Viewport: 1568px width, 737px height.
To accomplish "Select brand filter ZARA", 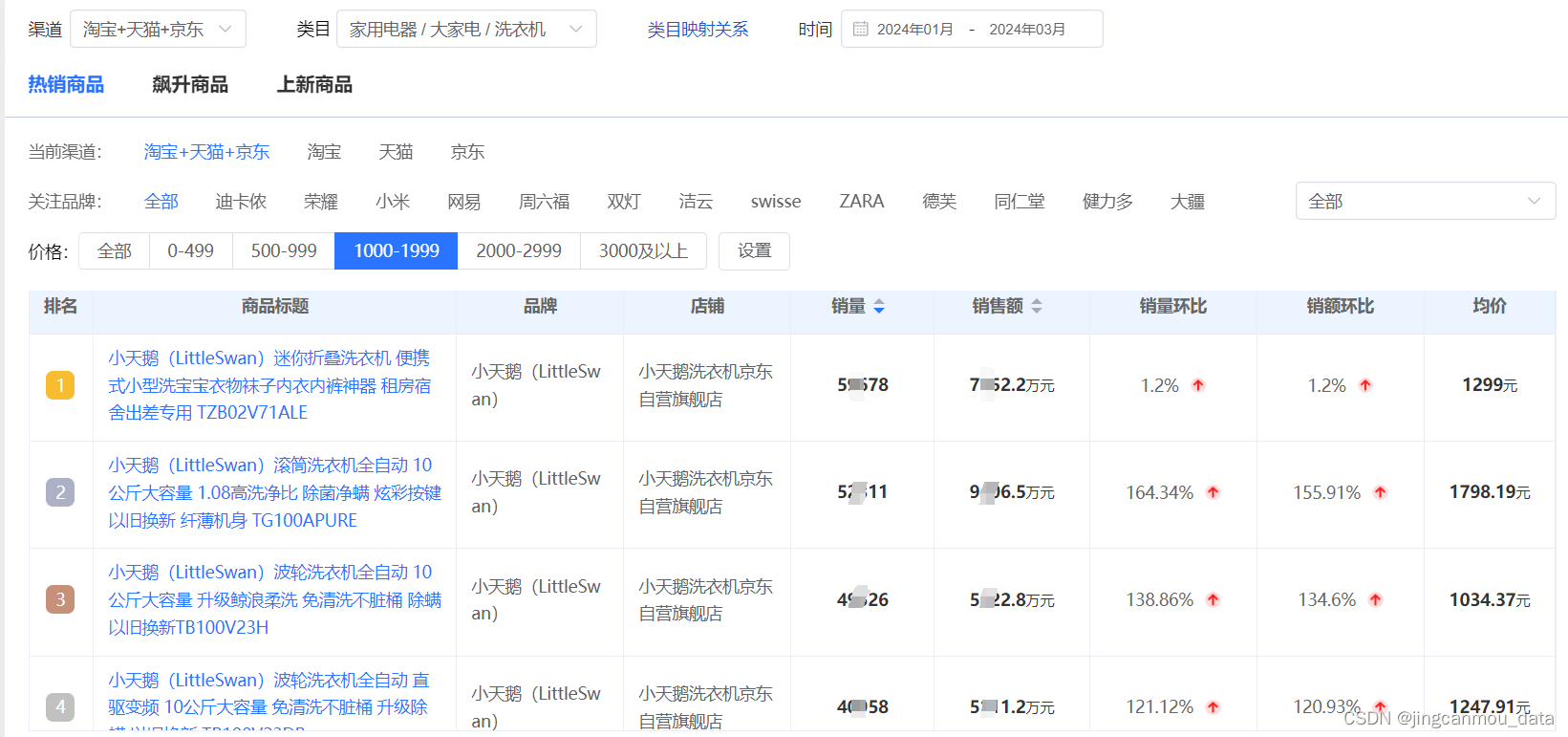I will tap(862, 202).
